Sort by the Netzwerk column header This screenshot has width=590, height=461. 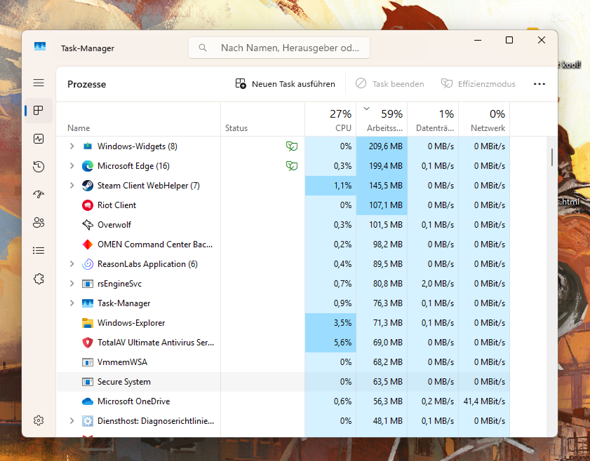click(484, 119)
